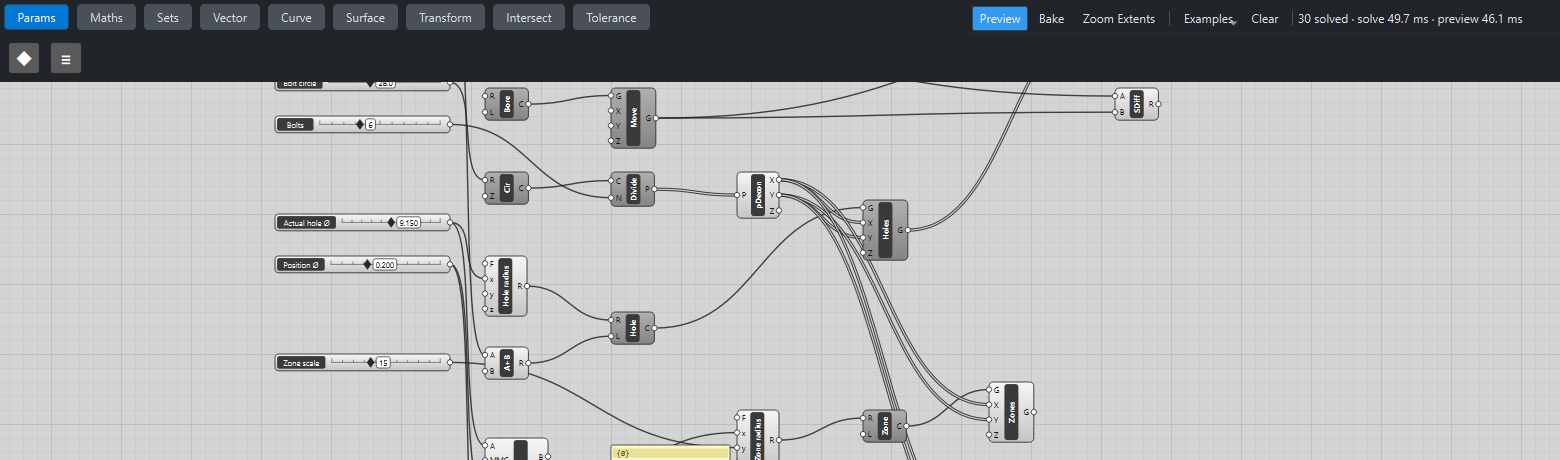Adjust the Position Ø slider handle

tap(367, 265)
